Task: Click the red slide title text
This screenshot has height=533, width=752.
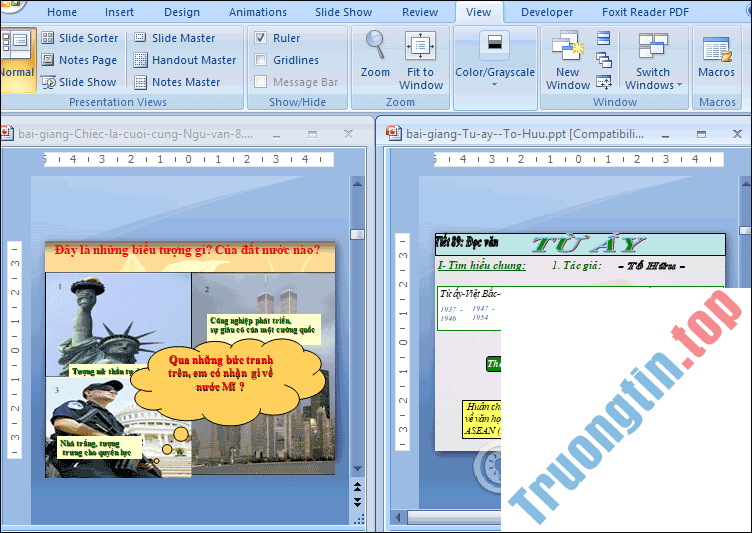Action: point(187,250)
